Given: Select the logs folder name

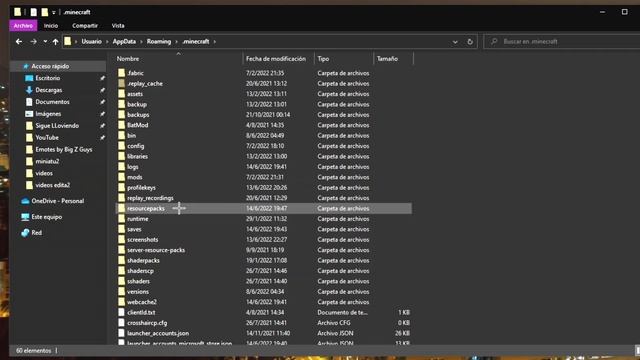Looking at the screenshot, I should (133, 167).
